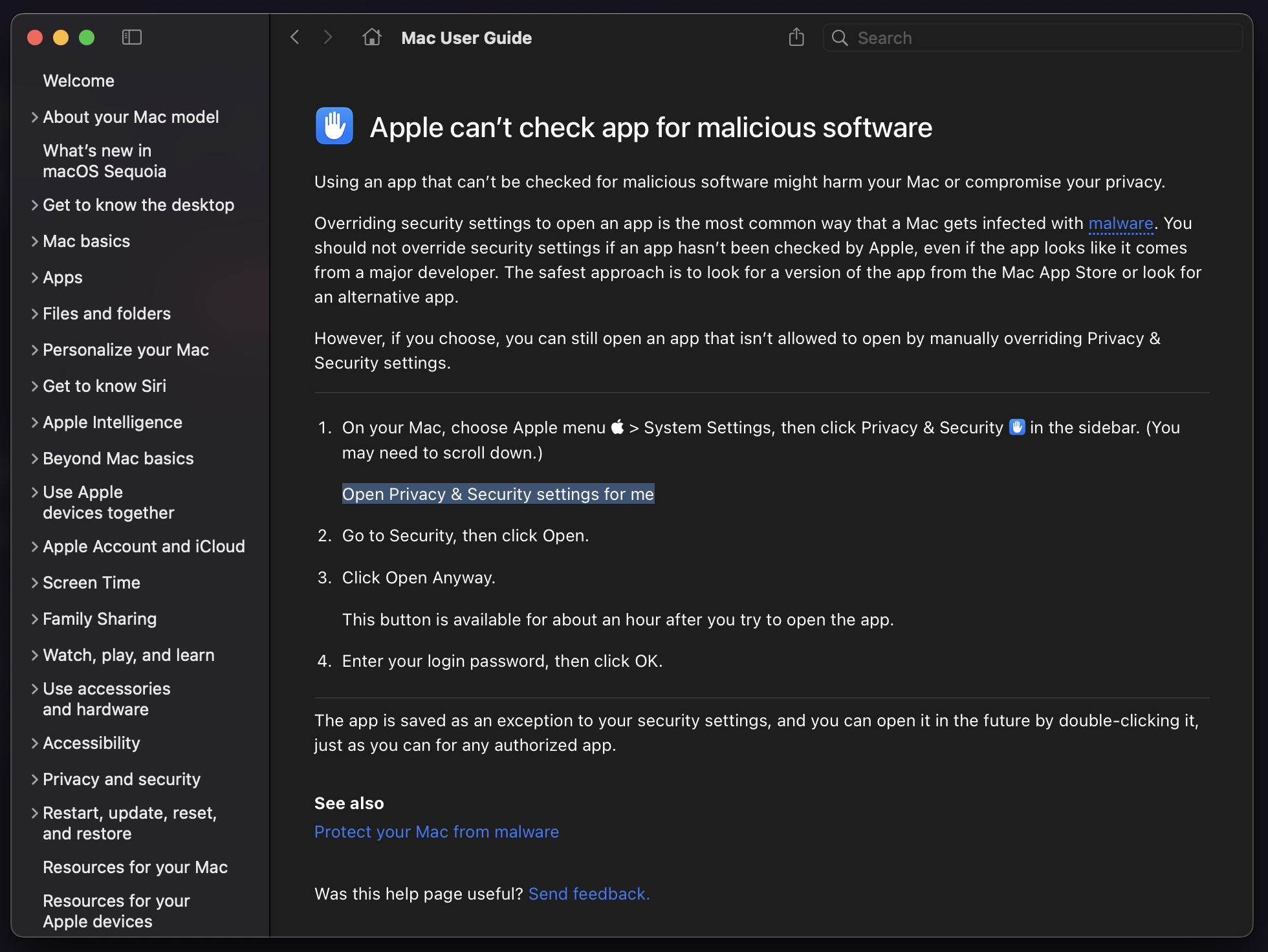Click the "Send feedback" link

[x=587, y=893]
